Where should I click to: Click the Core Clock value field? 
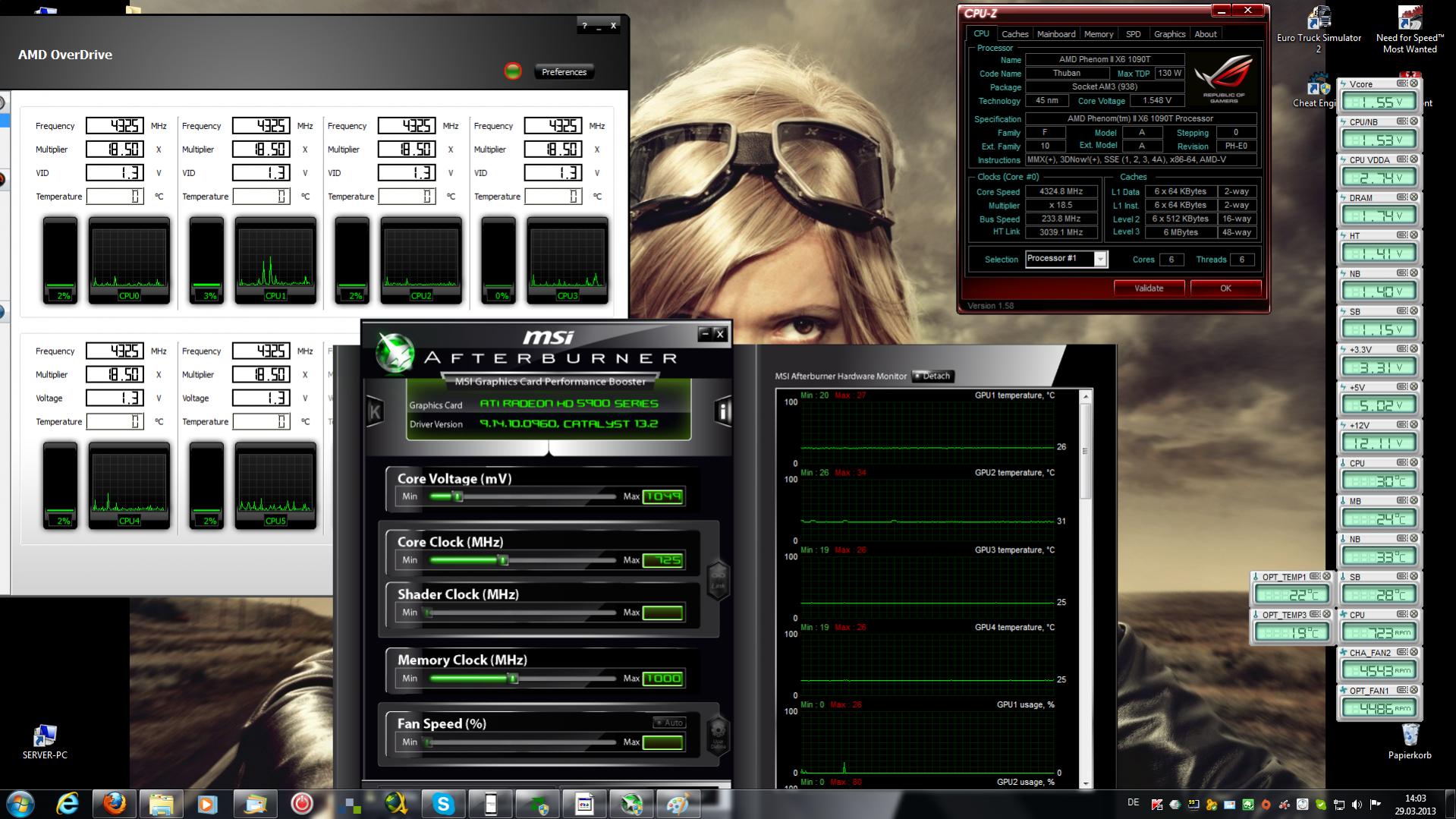tap(663, 560)
